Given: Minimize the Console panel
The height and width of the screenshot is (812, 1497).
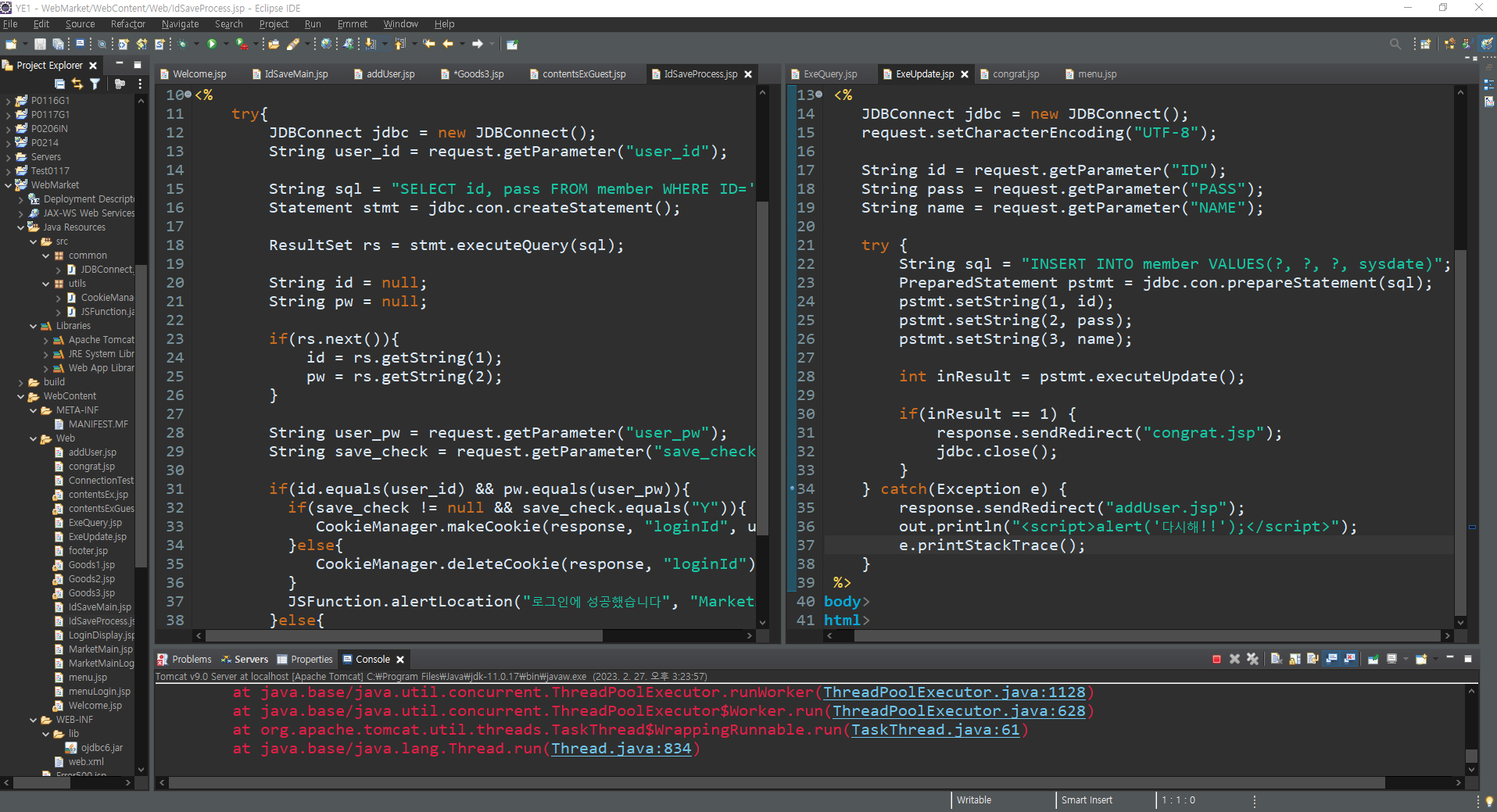Looking at the screenshot, I should [1450, 659].
